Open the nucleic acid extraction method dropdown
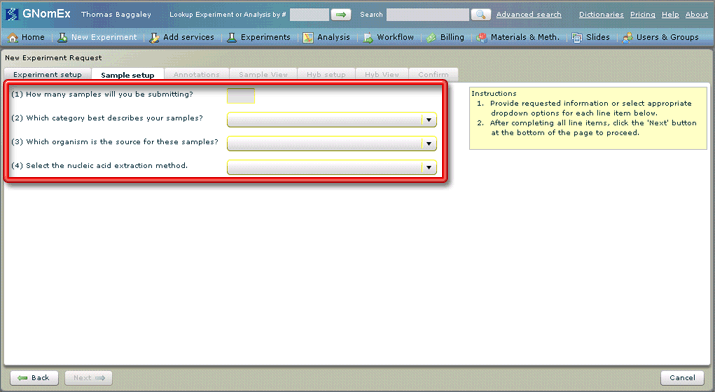 [332, 167]
